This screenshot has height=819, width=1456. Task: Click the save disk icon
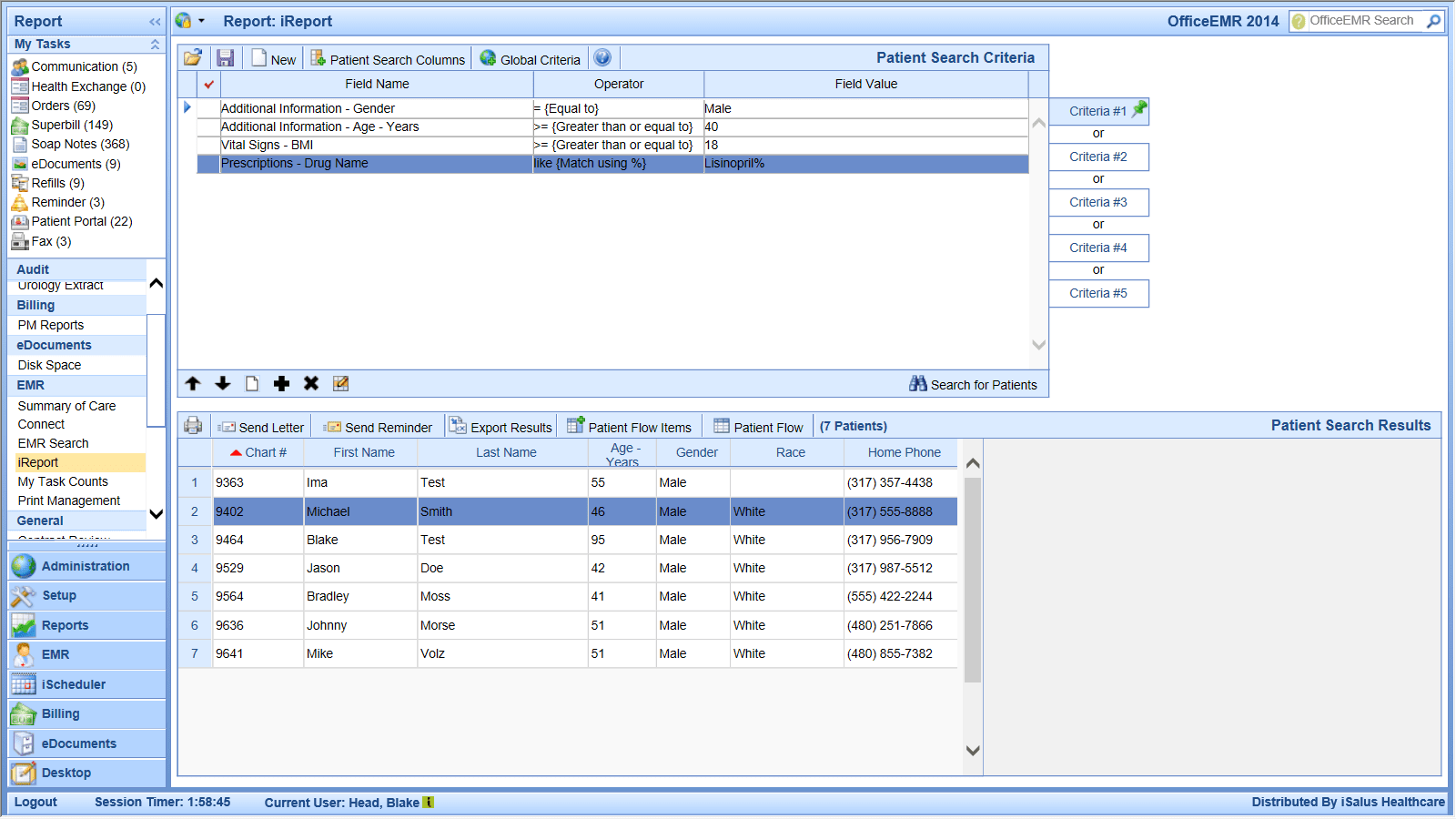click(x=225, y=58)
